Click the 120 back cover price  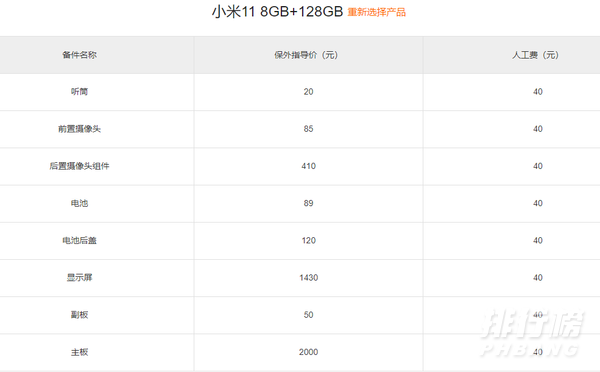coord(309,240)
